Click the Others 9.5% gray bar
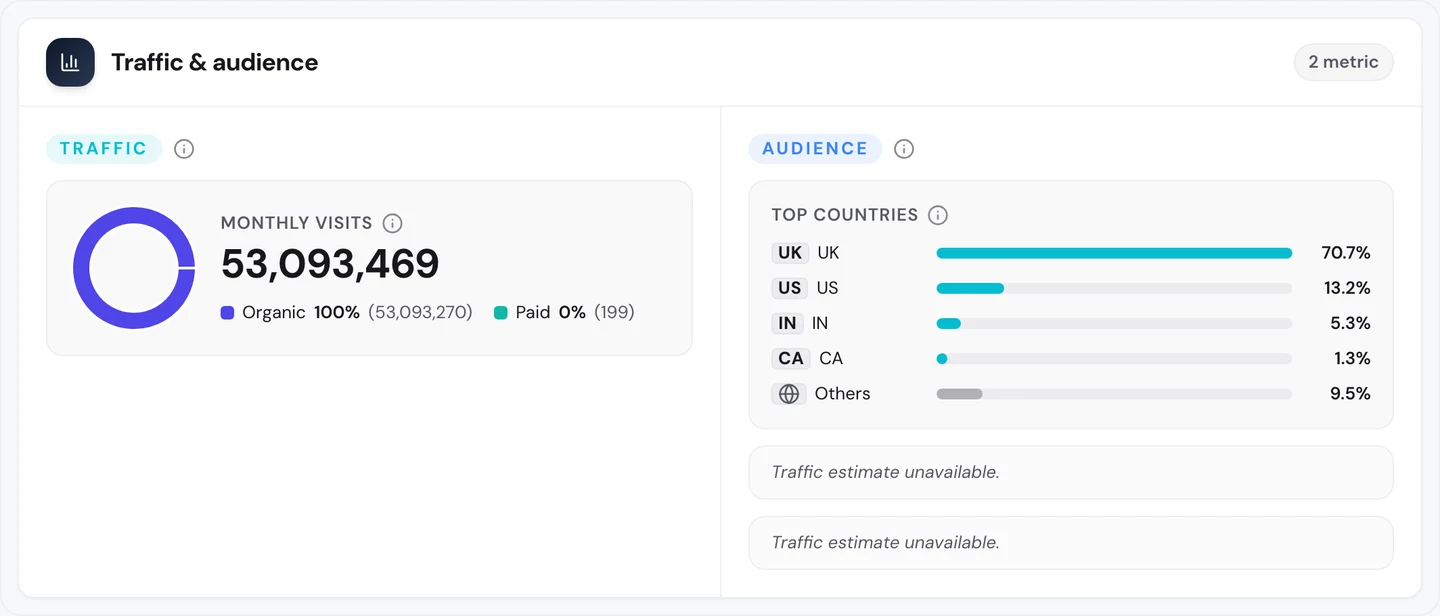Image resolution: width=1440 pixels, height=616 pixels. pos(960,394)
